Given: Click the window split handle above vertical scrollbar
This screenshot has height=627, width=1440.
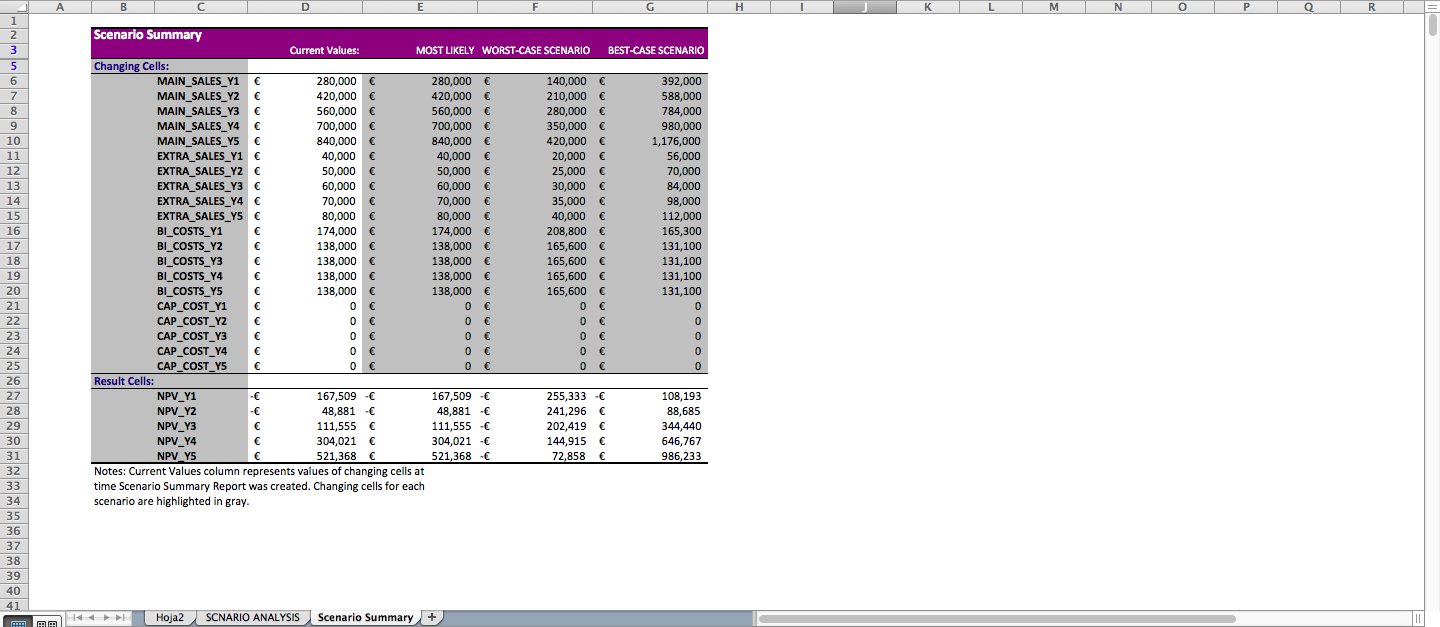Looking at the screenshot, I should pos(1430,6).
